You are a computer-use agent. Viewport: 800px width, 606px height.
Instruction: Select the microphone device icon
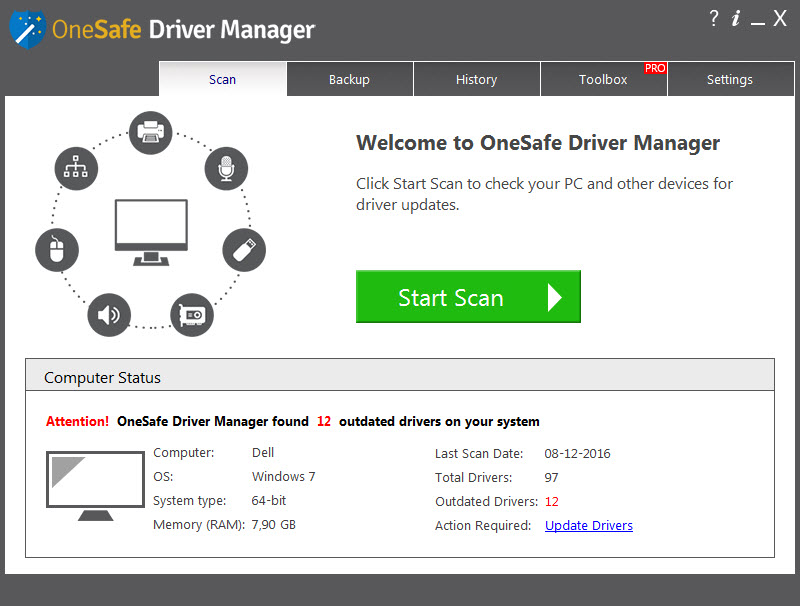click(226, 169)
